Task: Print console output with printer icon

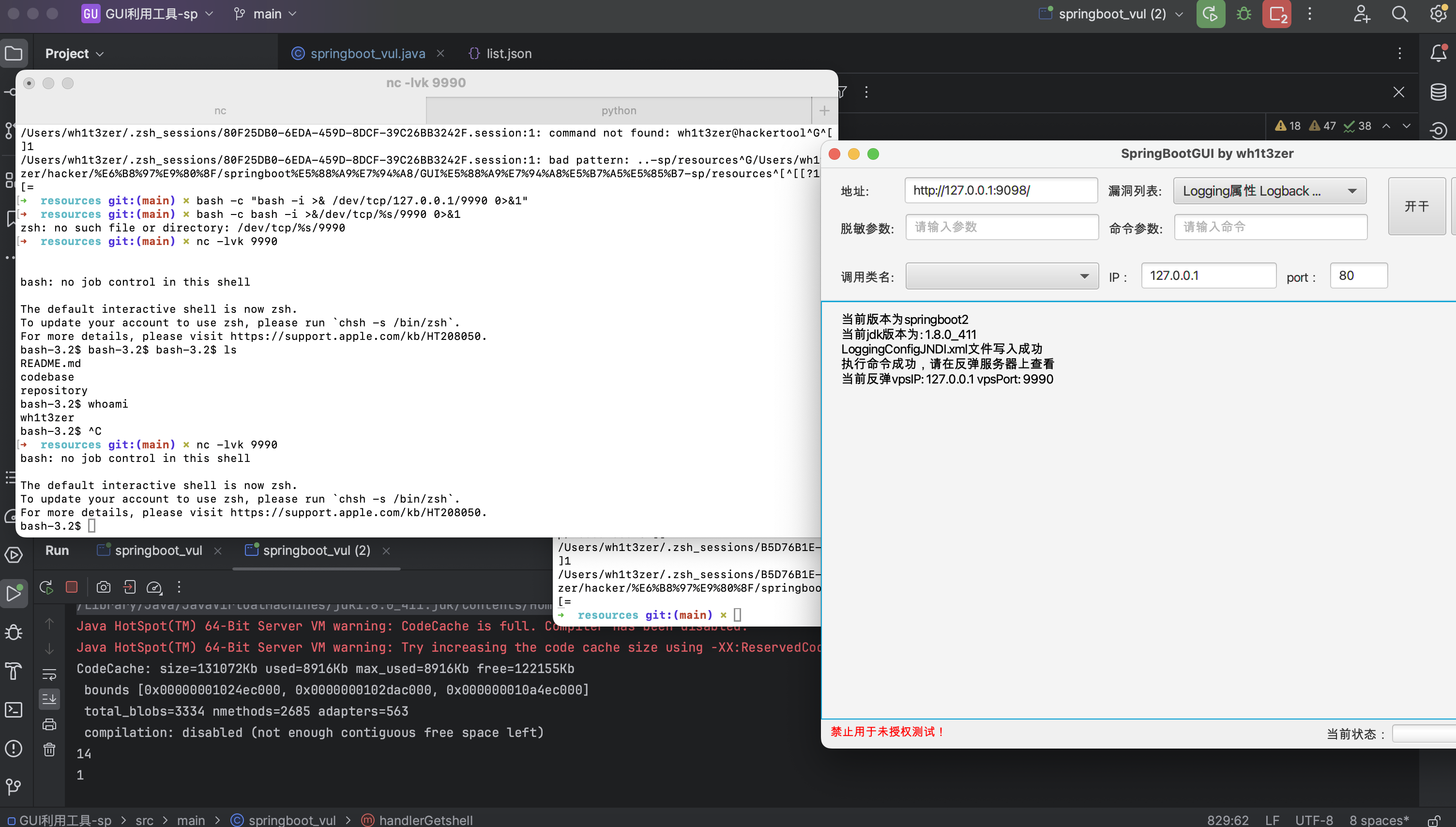Action: (49, 724)
